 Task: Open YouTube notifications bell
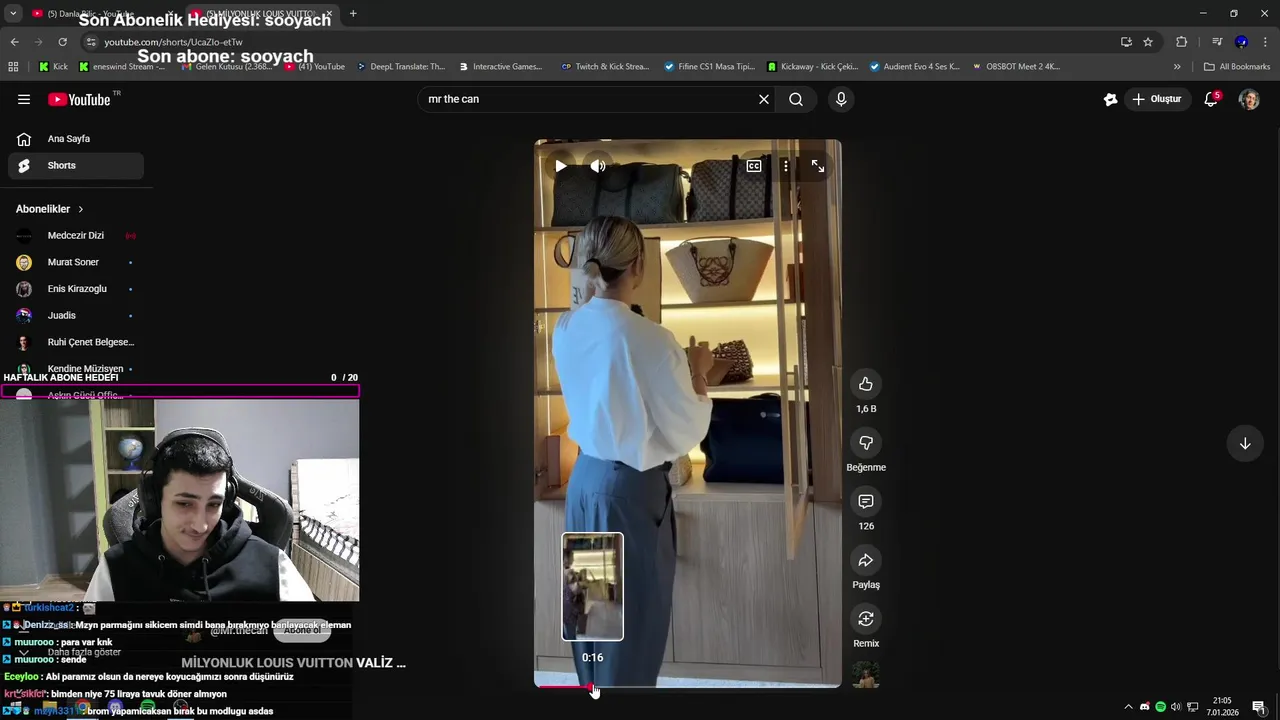pos(1211,99)
